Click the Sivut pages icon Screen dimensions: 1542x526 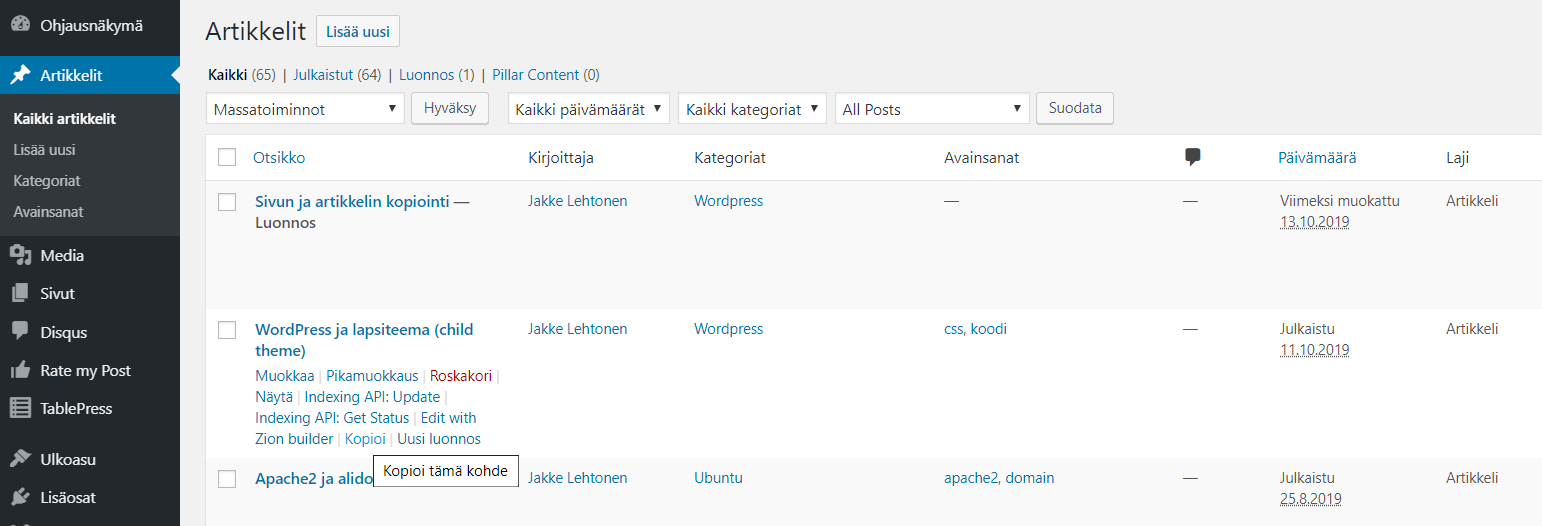(x=20, y=294)
